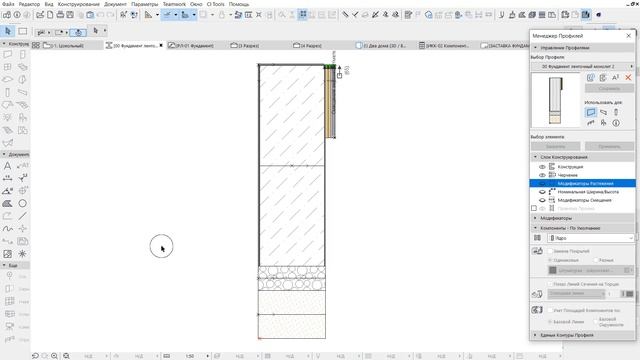Viewport: 640px width, 360px height.
Task: Click the zoom in magnifier at bottom left
Action: (x=54, y=356)
